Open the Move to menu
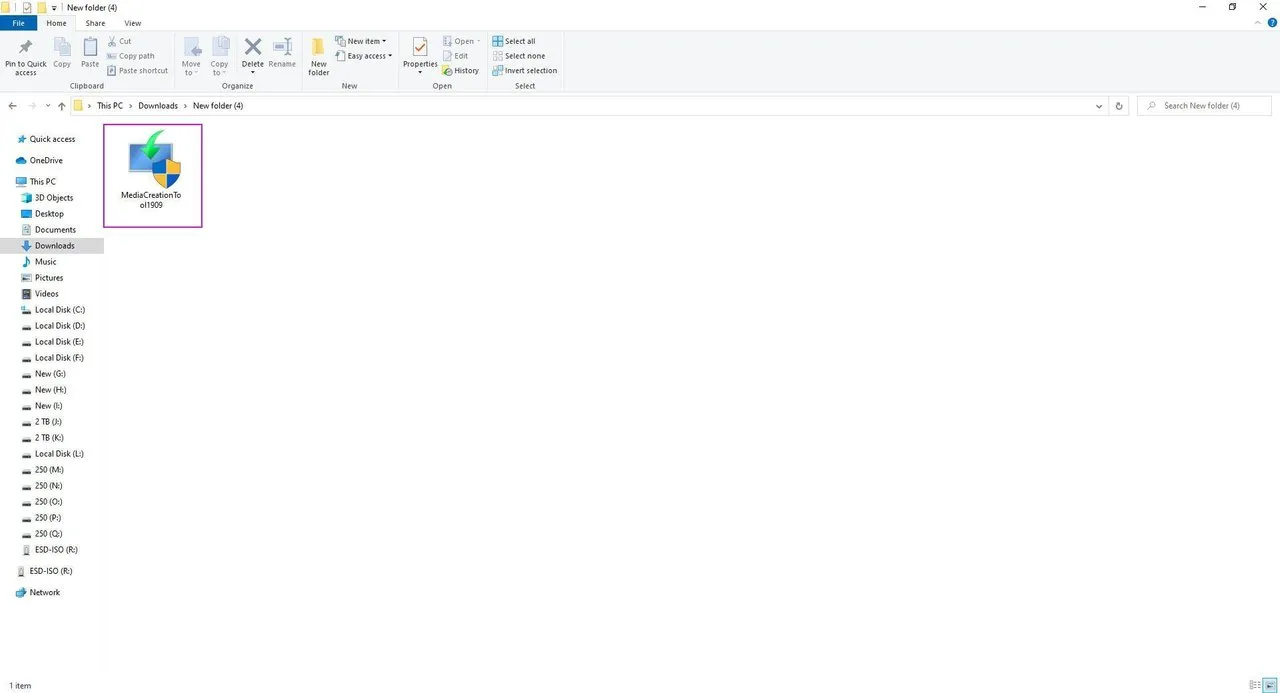This screenshot has height=693, width=1280. tap(191, 57)
